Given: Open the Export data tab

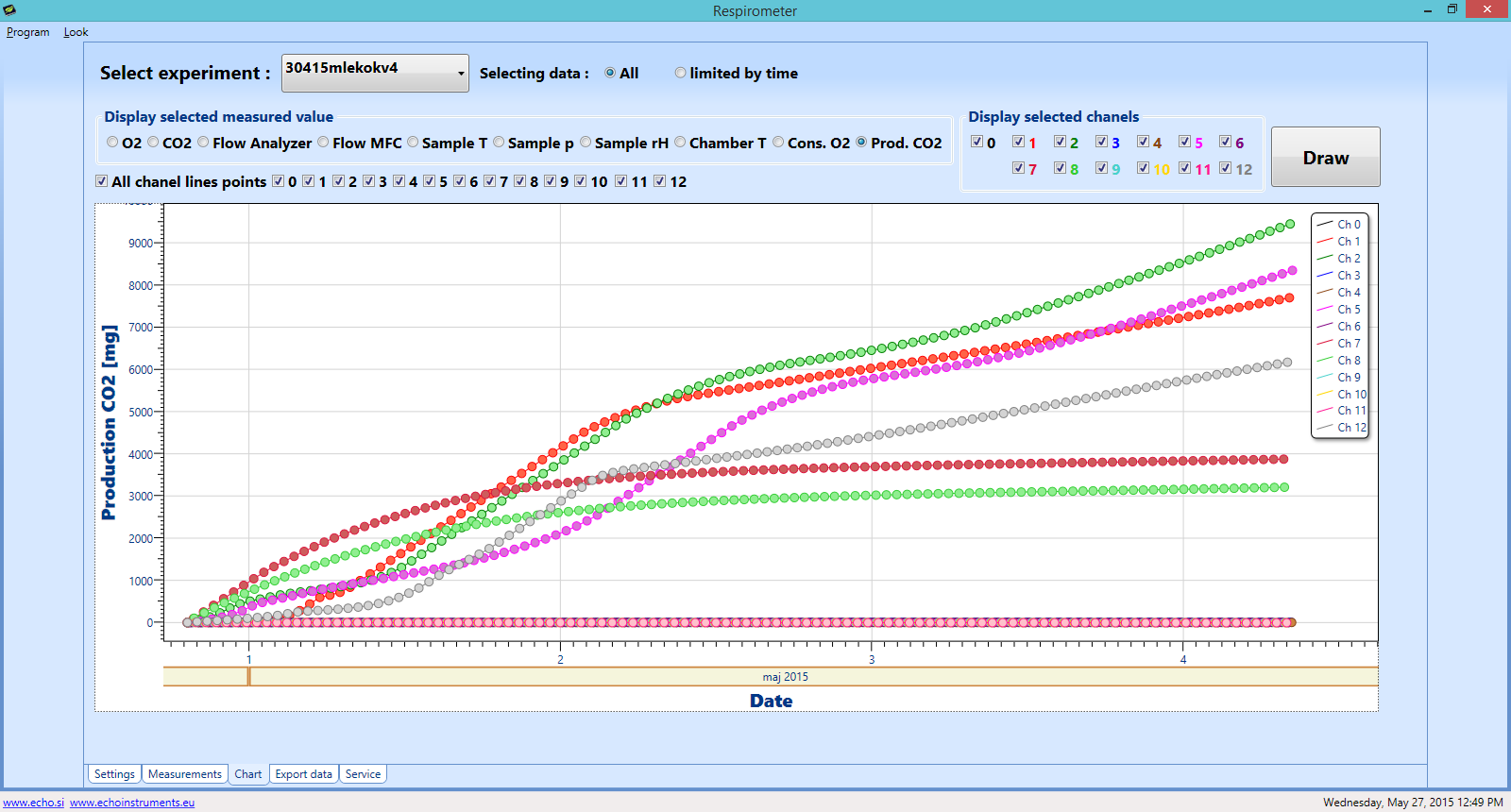Looking at the screenshot, I should coord(303,774).
